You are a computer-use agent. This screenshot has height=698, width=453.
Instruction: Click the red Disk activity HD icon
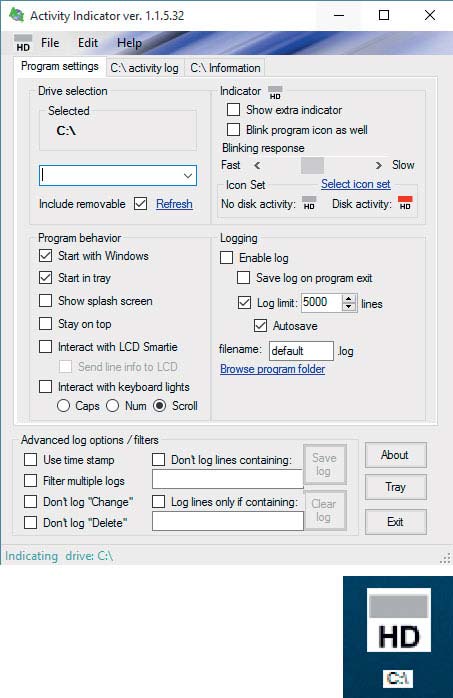405,203
